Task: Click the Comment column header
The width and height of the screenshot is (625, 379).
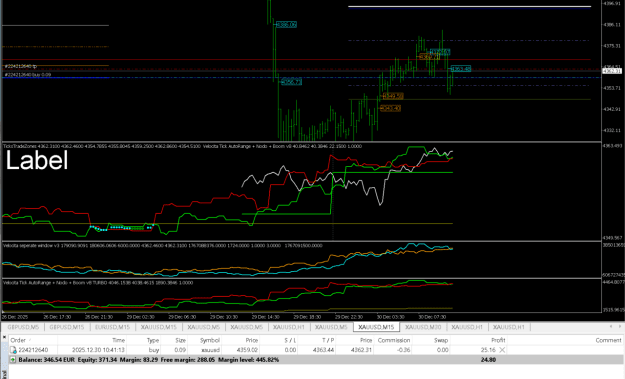Action: pyautogui.click(x=608, y=340)
